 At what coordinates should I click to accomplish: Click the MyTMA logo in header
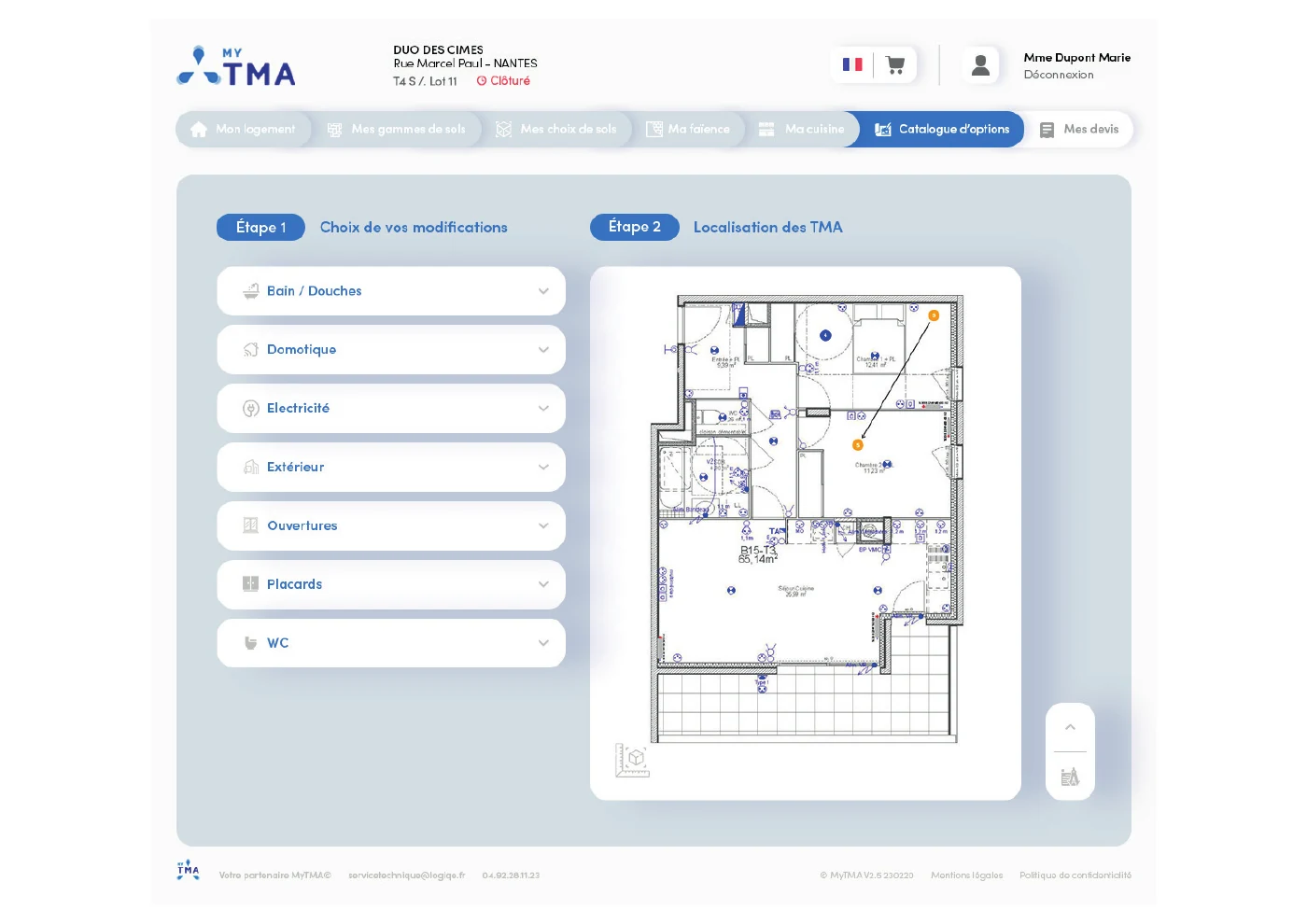click(x=237, y=67)
